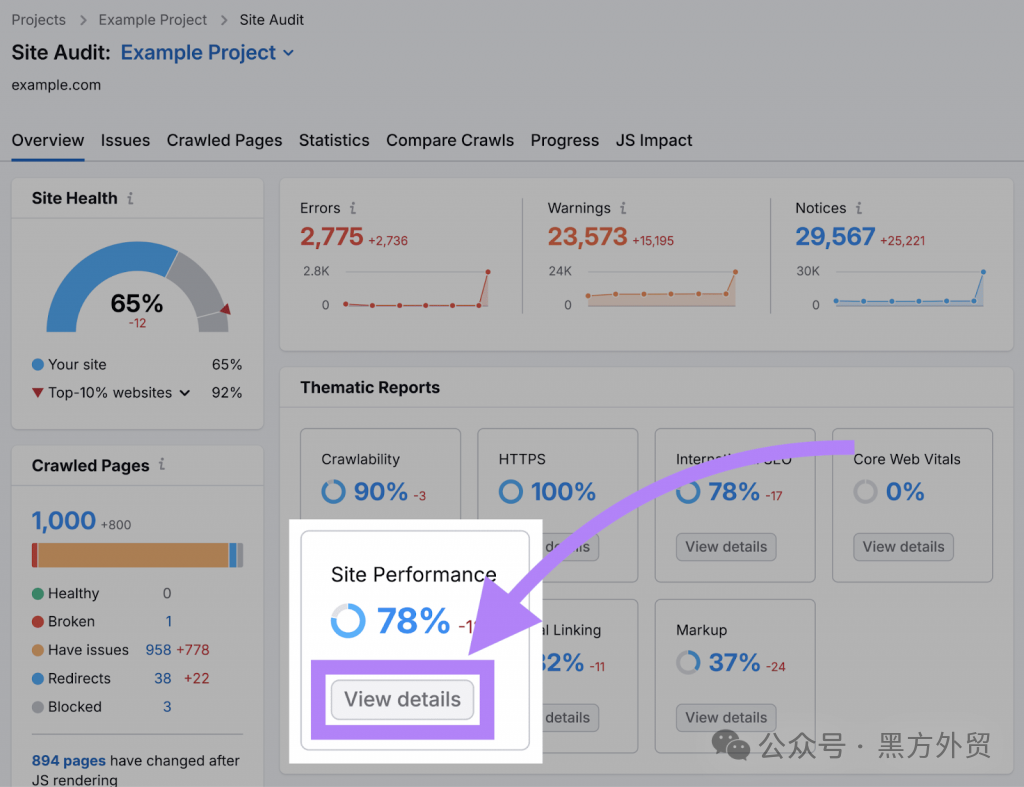This screenshot has height=787, width=1024.
Task: Select the Crawled Pages total 1,000
Action: 64,521
